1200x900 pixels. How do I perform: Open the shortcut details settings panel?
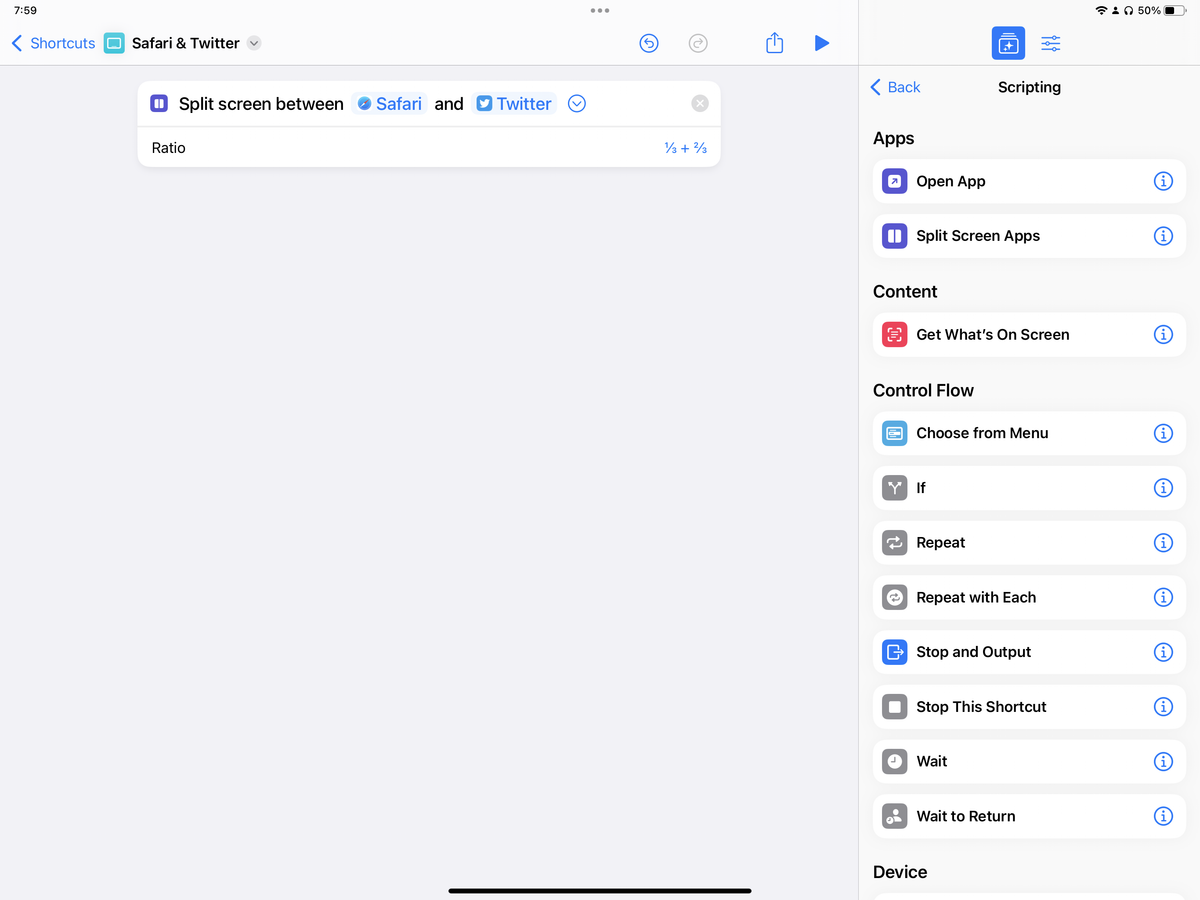[1050, 43]
